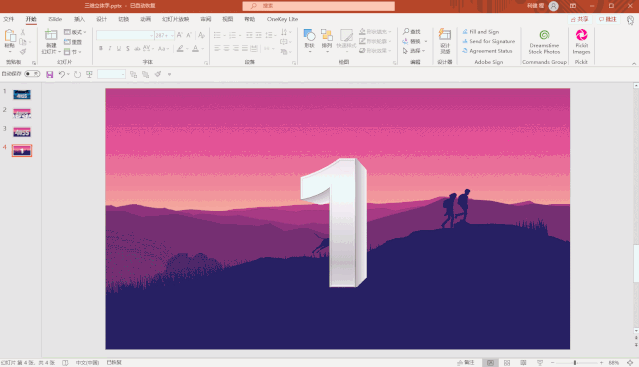
Task: Toggle Italic formatting
Action: click(x=110, y=48)
